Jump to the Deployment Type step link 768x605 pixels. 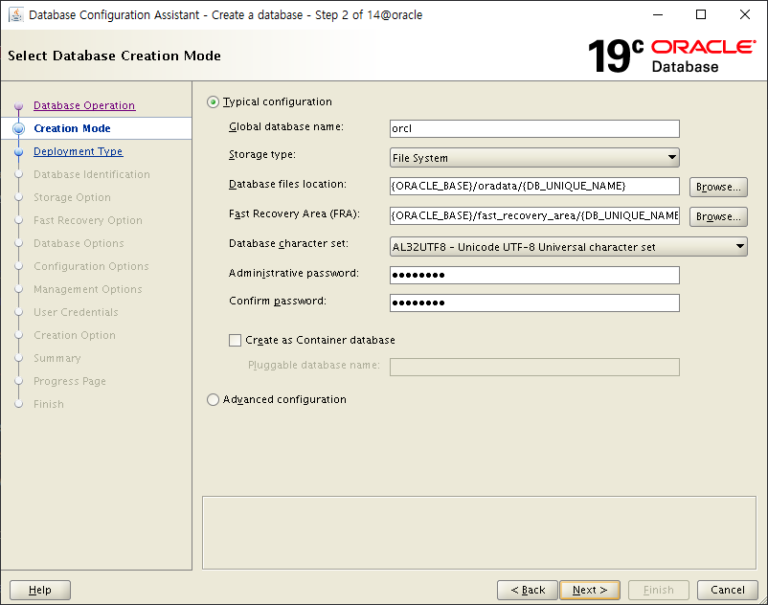click(78, 152)
